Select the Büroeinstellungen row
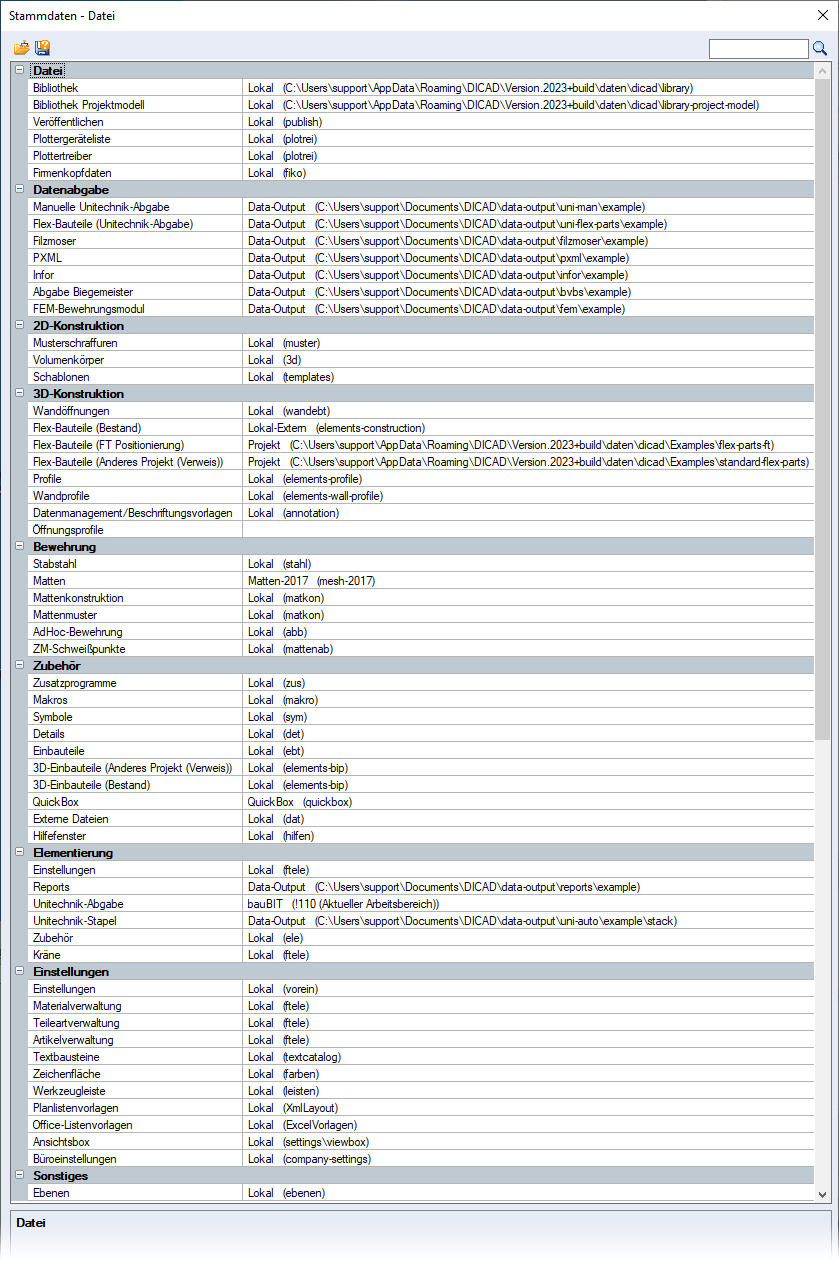The height and width of the screenshot is (1261, 839). click(x=421, y=1159)
